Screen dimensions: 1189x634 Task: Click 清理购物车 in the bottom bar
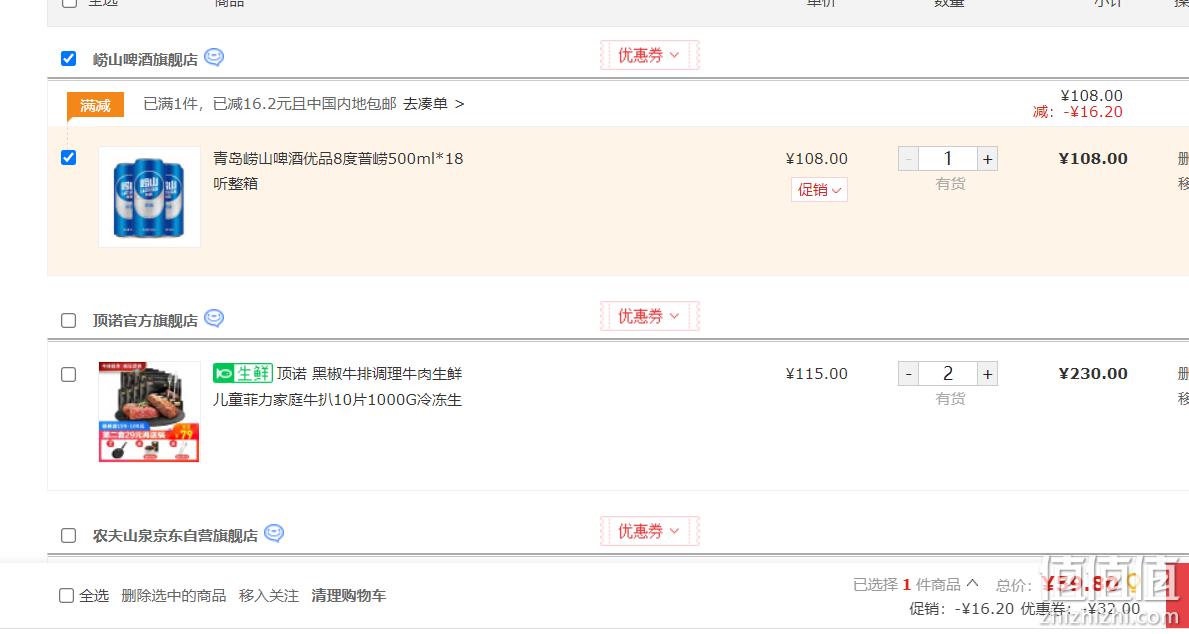pos(349,596)
